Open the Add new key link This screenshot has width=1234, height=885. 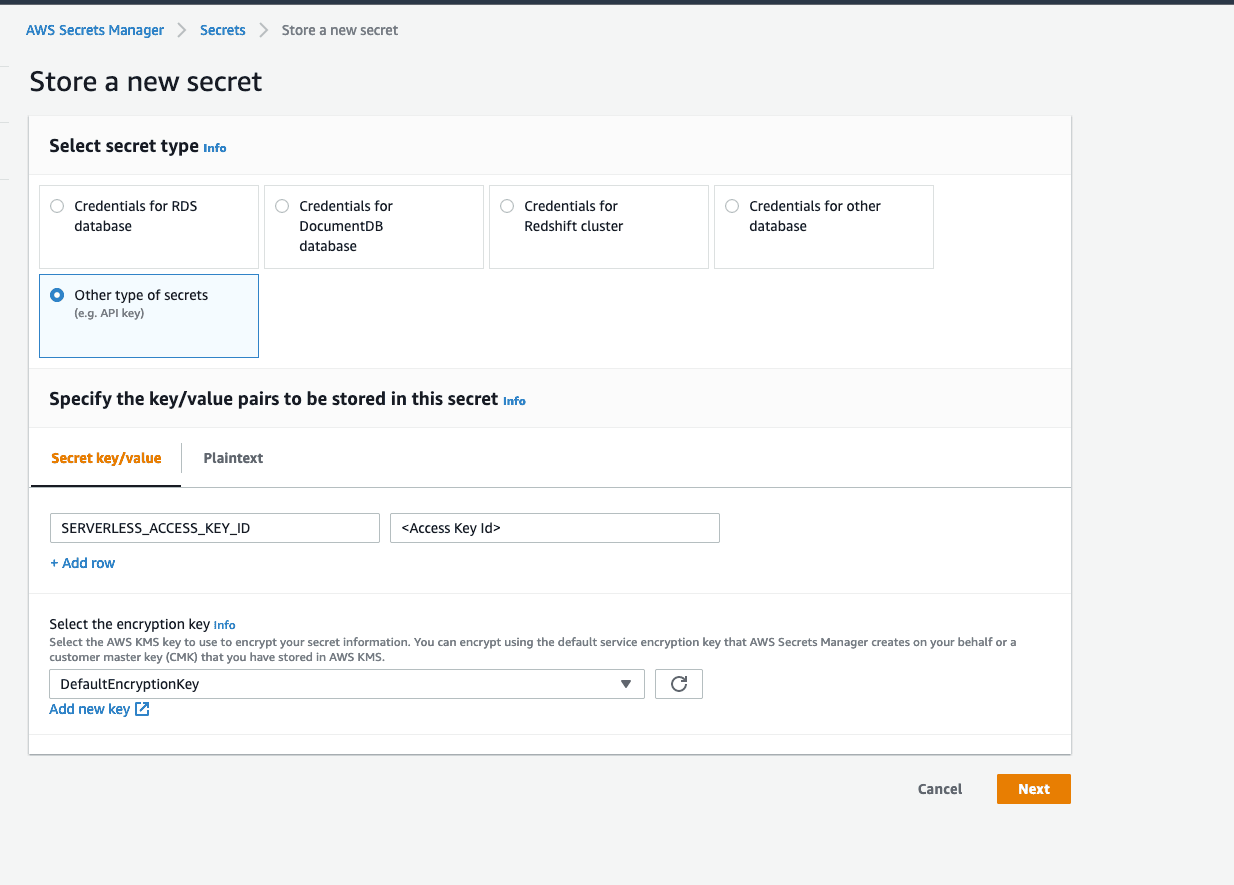click(x=90, y=709)
